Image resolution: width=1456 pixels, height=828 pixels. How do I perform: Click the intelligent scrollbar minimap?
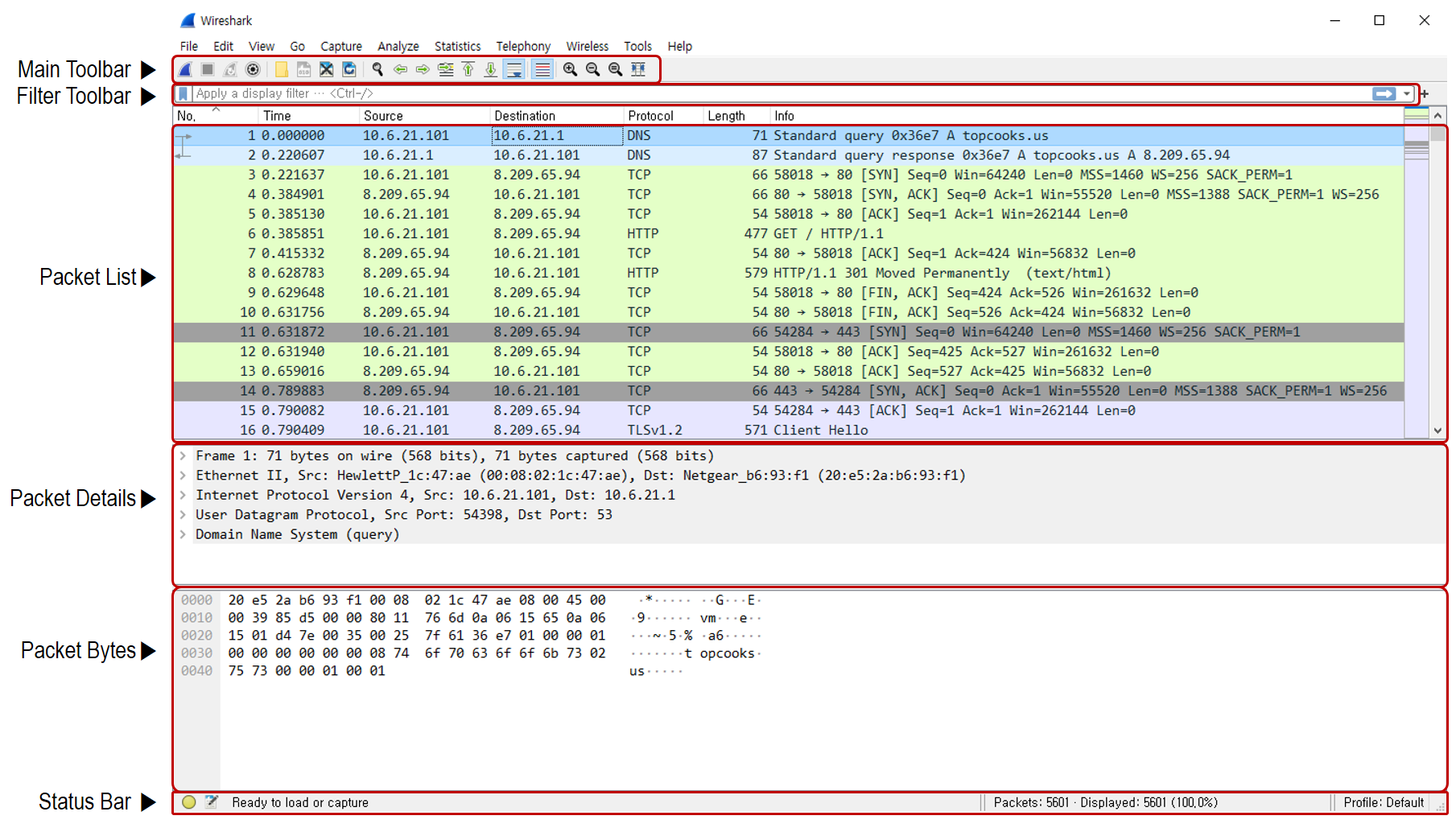pyautogui.click(x=1417, y=274)
